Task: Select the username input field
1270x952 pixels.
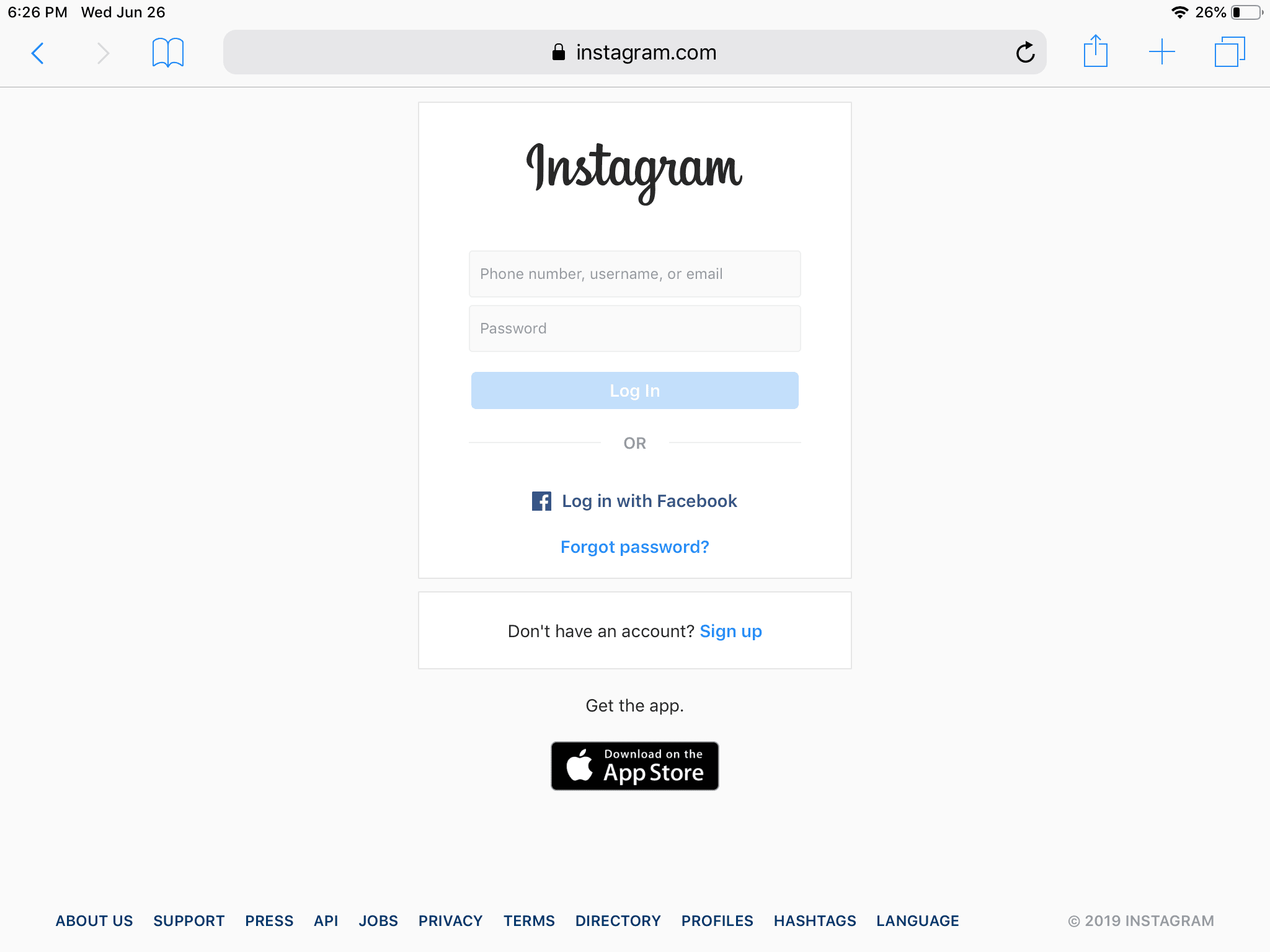Action: [635, 273]
